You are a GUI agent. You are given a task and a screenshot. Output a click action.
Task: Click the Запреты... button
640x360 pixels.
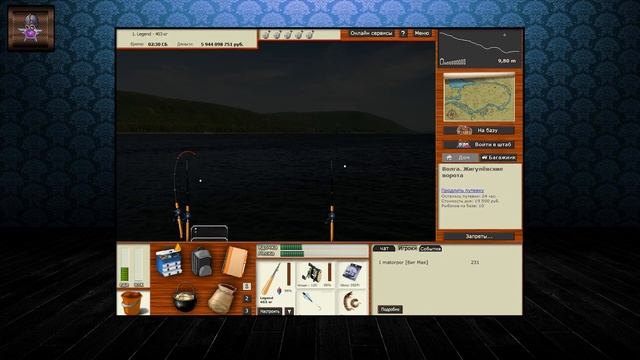(479, 236)
